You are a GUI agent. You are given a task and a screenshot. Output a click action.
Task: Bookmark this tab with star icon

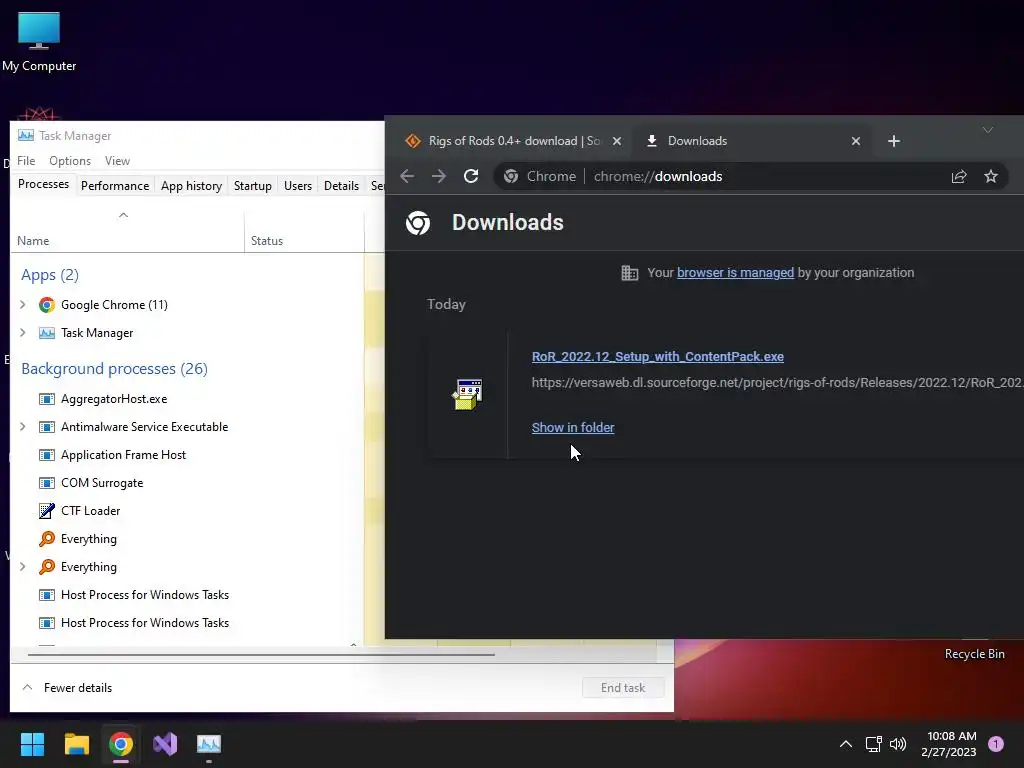991,176
